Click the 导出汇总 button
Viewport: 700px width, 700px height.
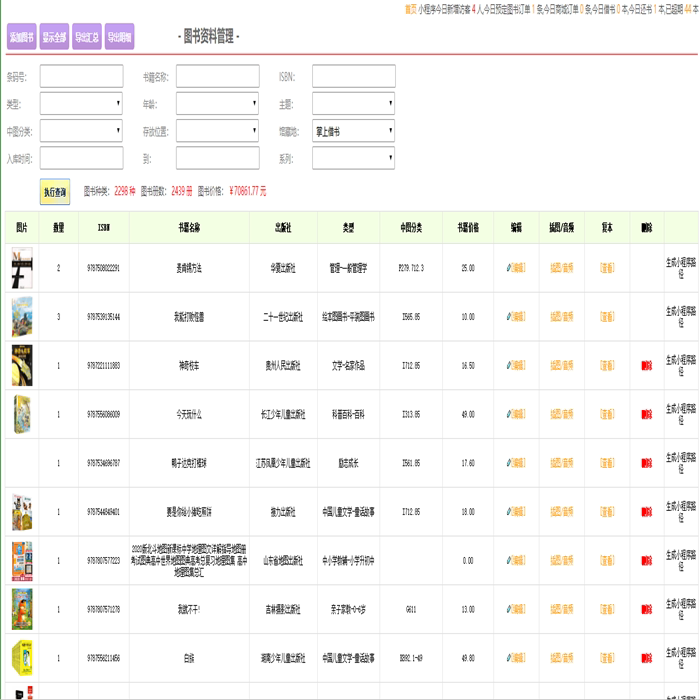click(87, 37)
